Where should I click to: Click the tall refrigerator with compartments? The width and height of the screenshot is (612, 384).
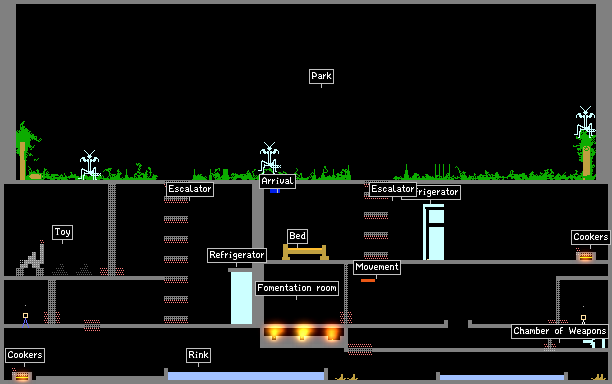tap(434, 232)
